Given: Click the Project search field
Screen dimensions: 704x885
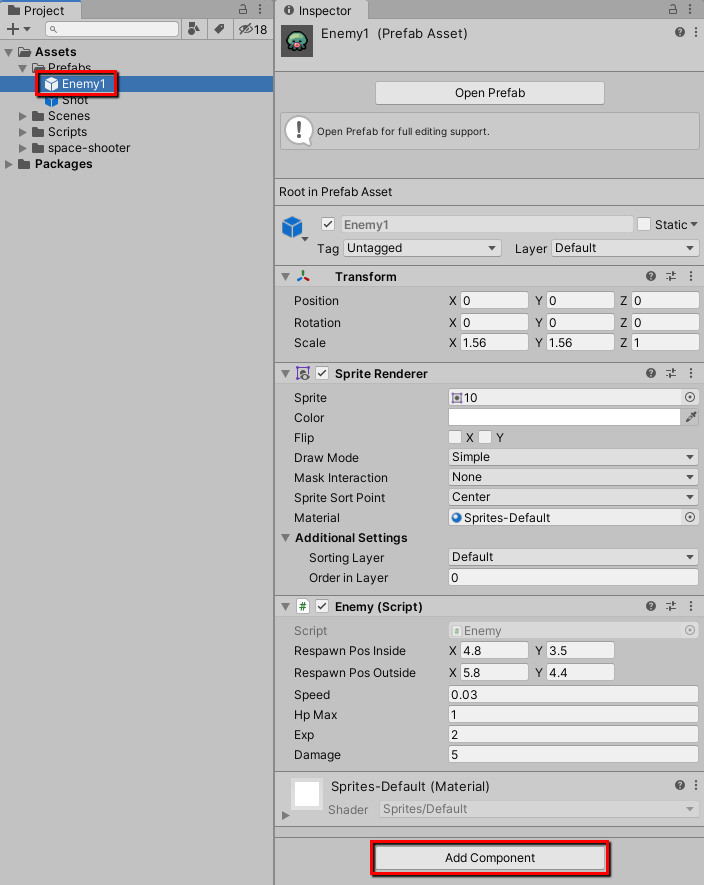Looking at the screenshot, I should [x=112, y=29].
